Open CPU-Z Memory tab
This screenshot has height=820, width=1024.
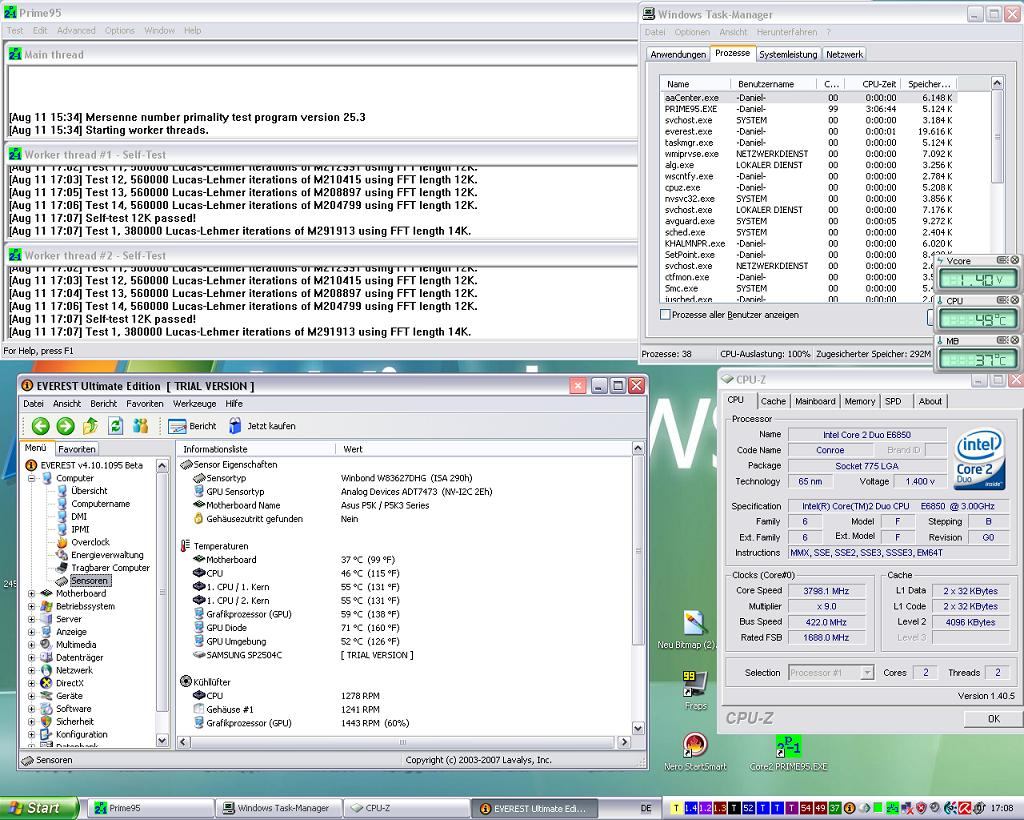[859, 401]
